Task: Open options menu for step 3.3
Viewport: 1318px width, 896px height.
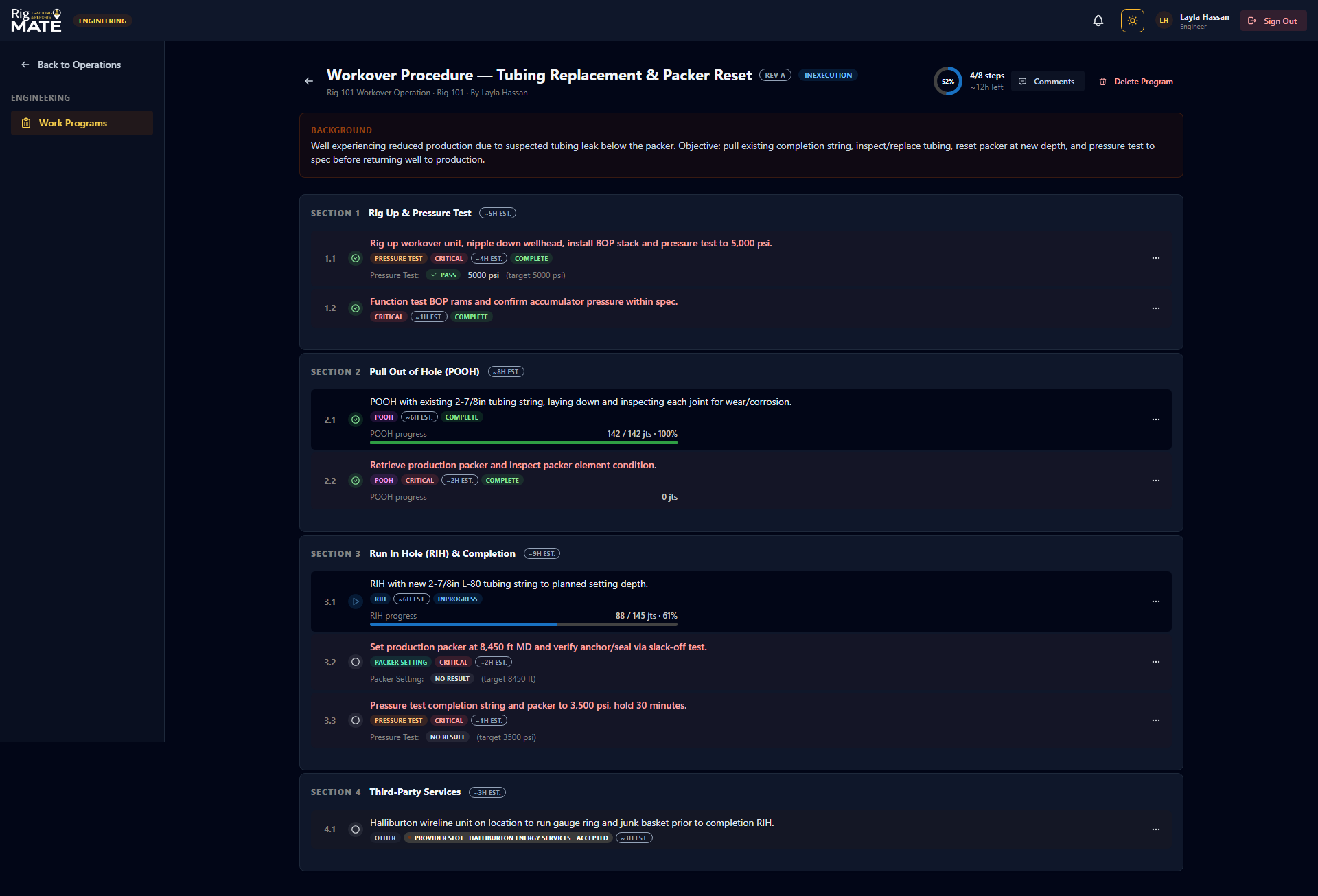Action: click(1156, 720)
